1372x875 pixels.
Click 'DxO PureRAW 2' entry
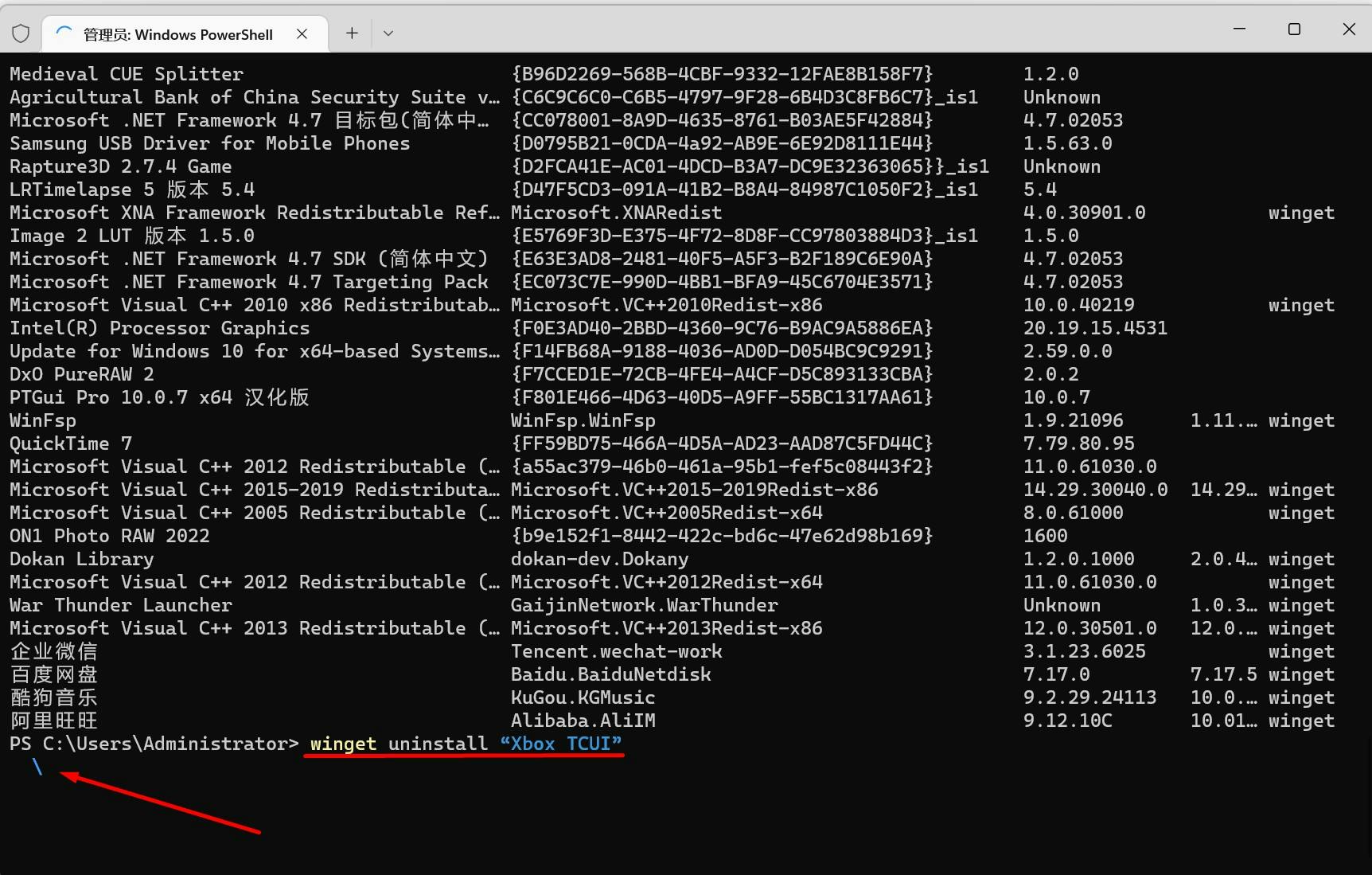coord(82,374)
